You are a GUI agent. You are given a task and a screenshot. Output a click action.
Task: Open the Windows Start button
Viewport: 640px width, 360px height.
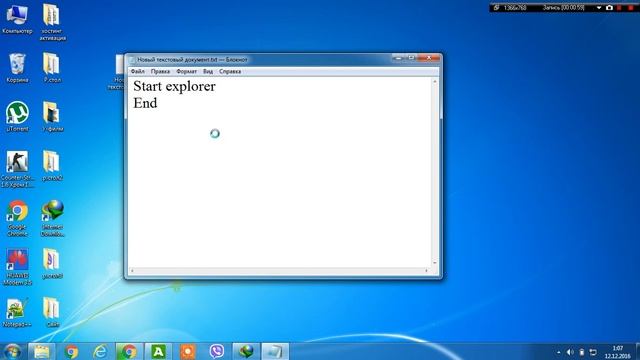coord(12,351)
